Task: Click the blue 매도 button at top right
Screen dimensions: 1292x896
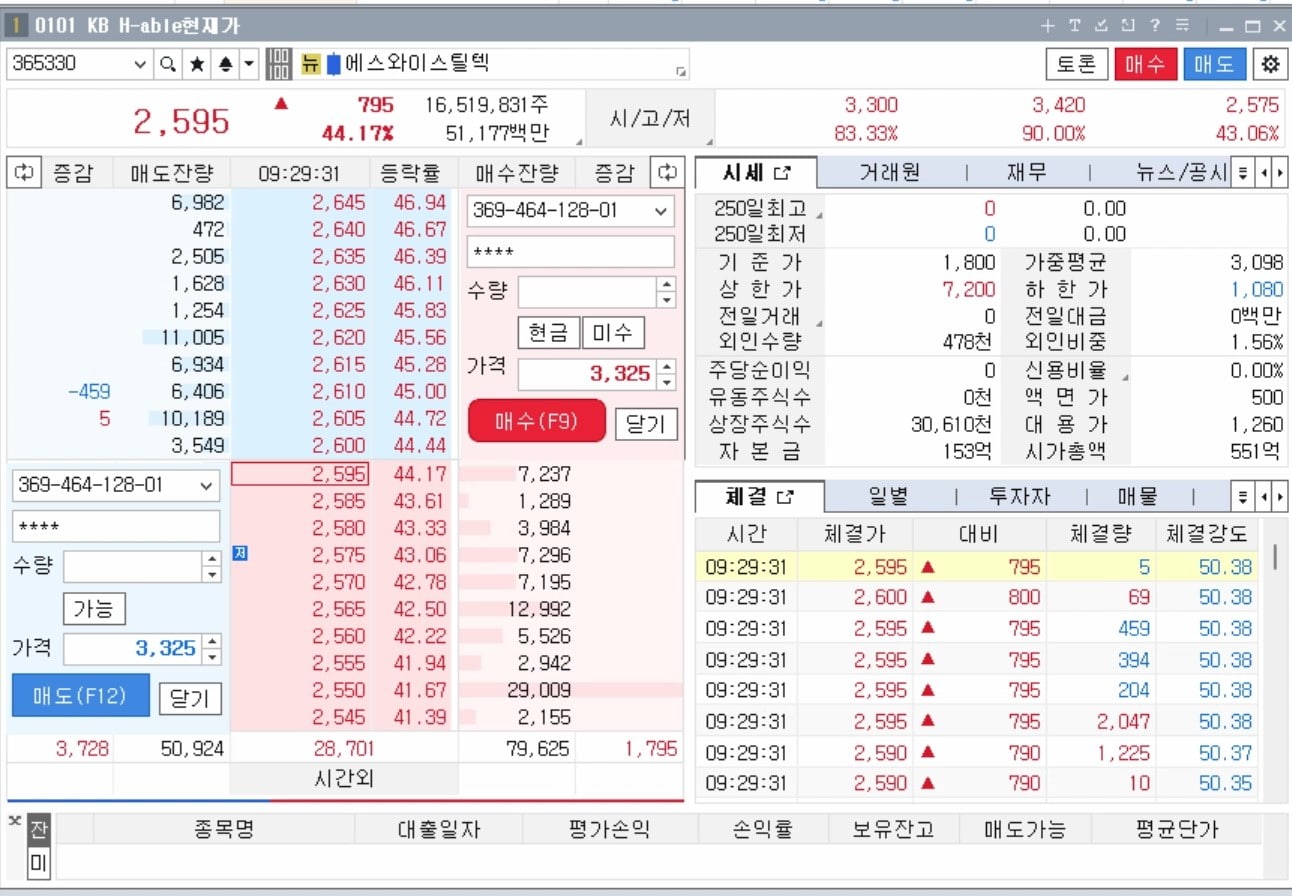Action: point(1213,65)
